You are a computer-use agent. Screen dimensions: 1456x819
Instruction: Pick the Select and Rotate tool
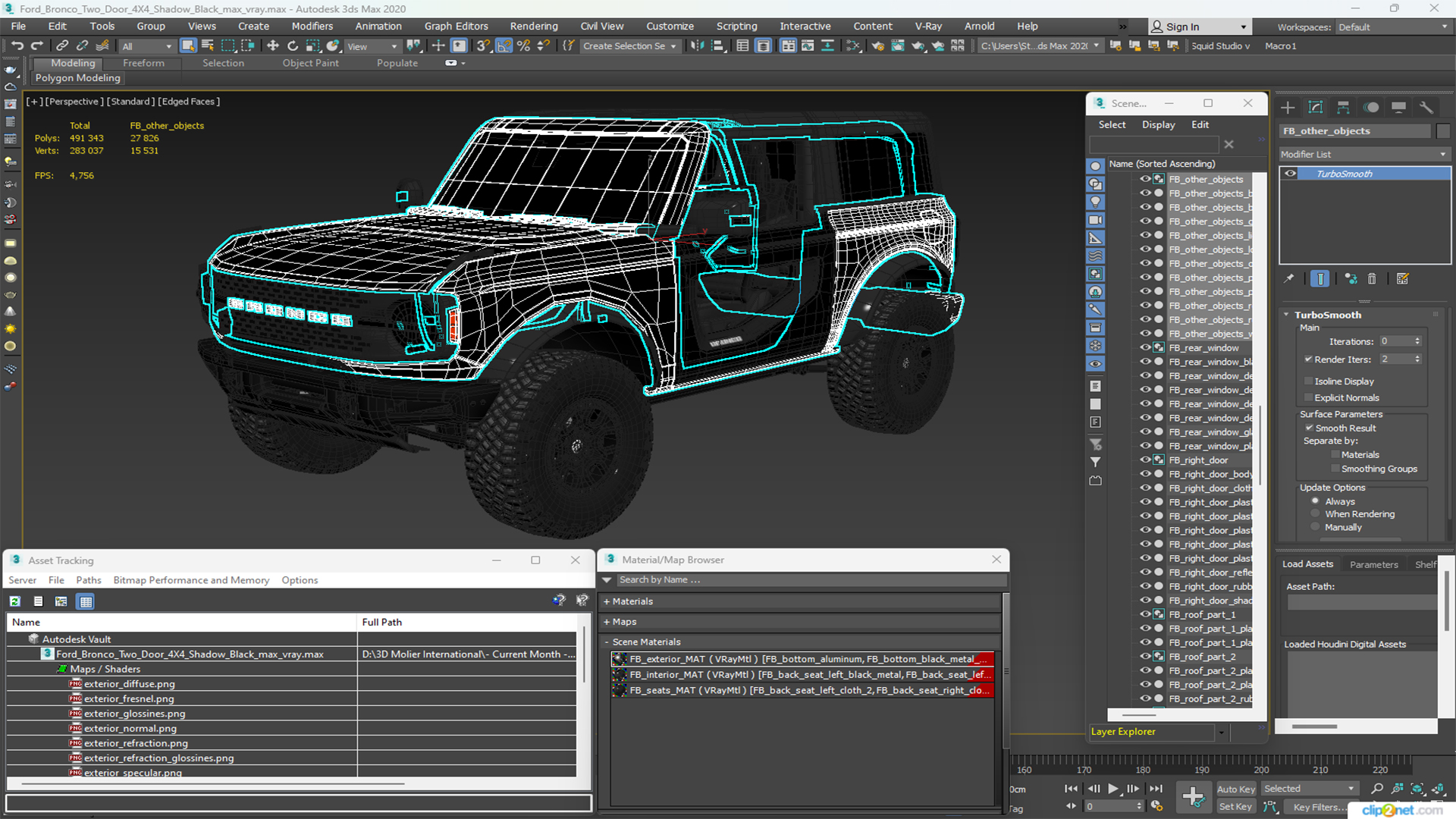[293, 46]
